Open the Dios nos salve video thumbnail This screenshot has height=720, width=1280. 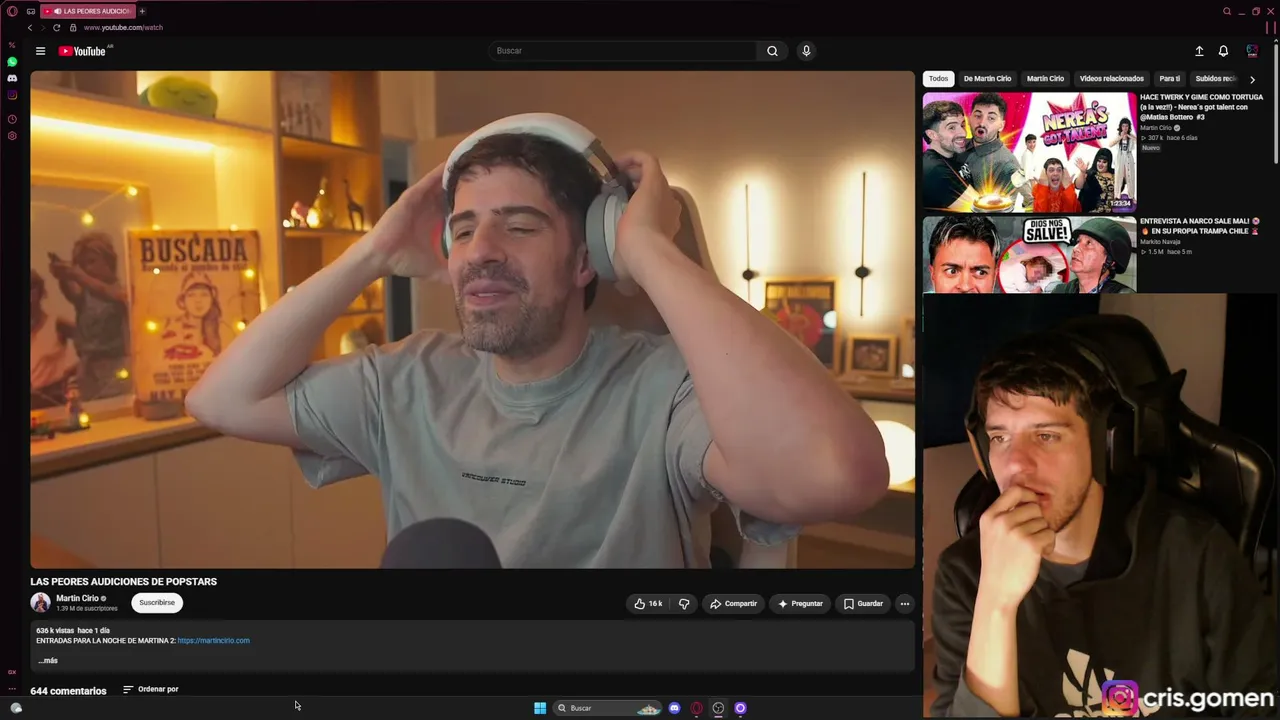pyautogui.click(x=1029, y=254)
